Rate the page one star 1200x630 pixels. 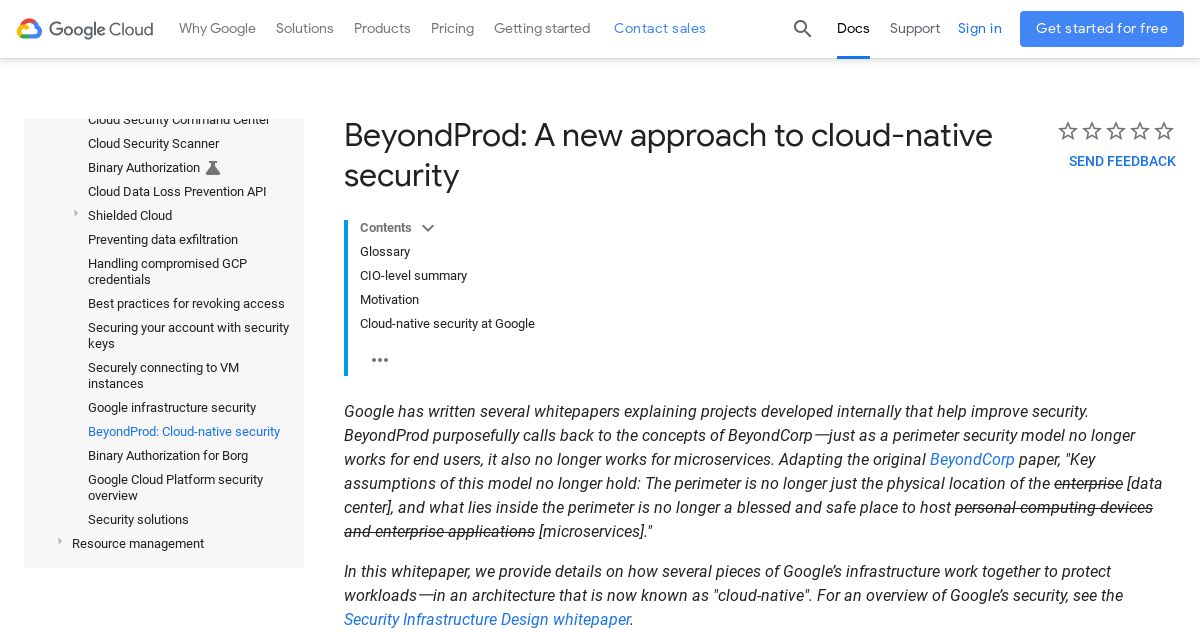[1068, 131]
